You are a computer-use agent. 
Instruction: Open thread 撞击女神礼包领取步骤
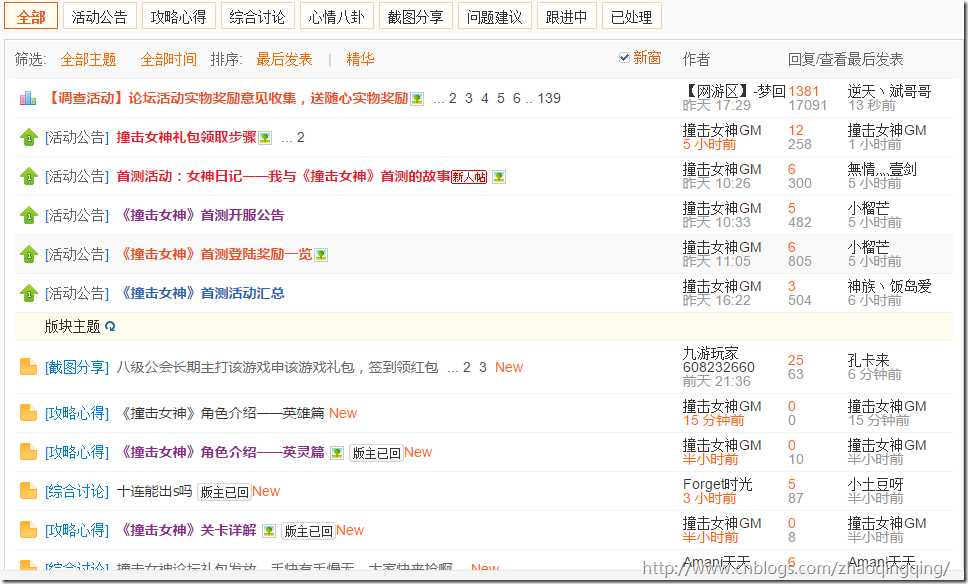coord(186,137)
